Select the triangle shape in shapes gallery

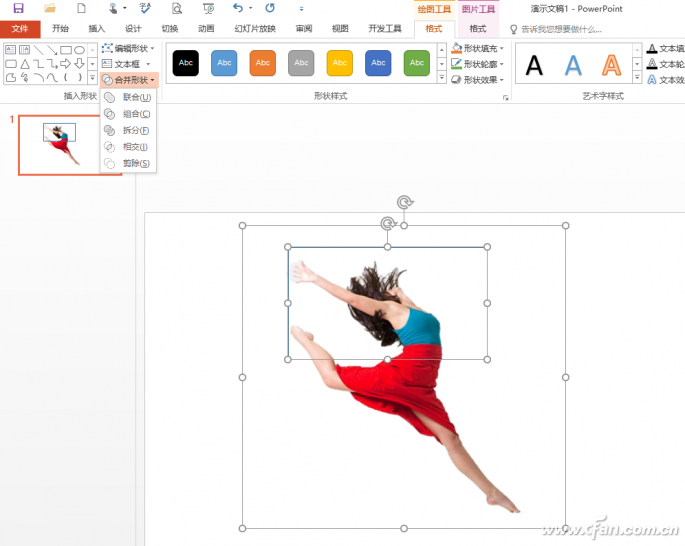tap(25, 64)
